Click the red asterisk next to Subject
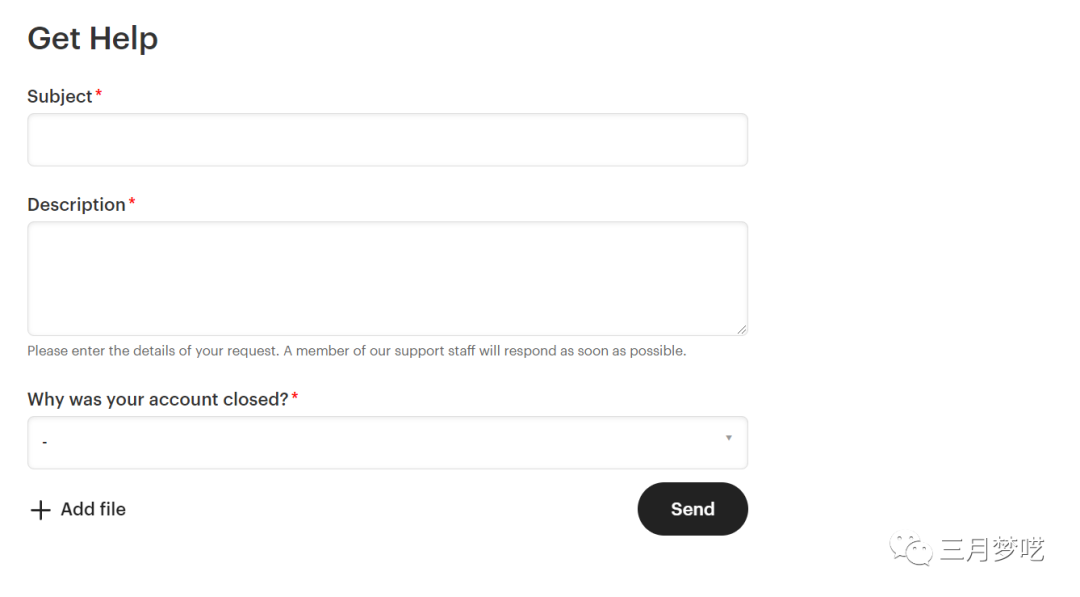 pos(98,95)
